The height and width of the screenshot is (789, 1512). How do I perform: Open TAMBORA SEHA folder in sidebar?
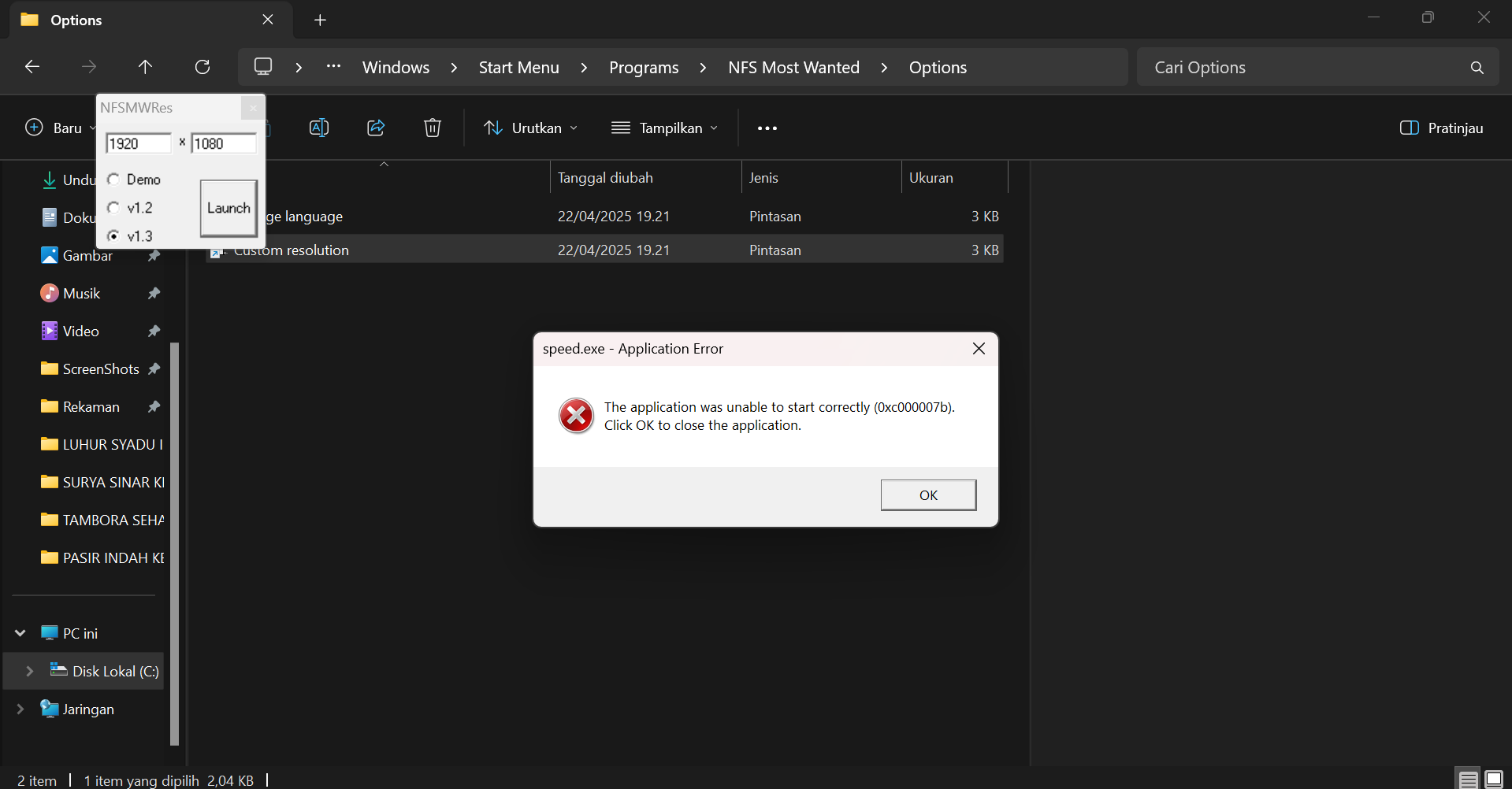click(101, 520)
